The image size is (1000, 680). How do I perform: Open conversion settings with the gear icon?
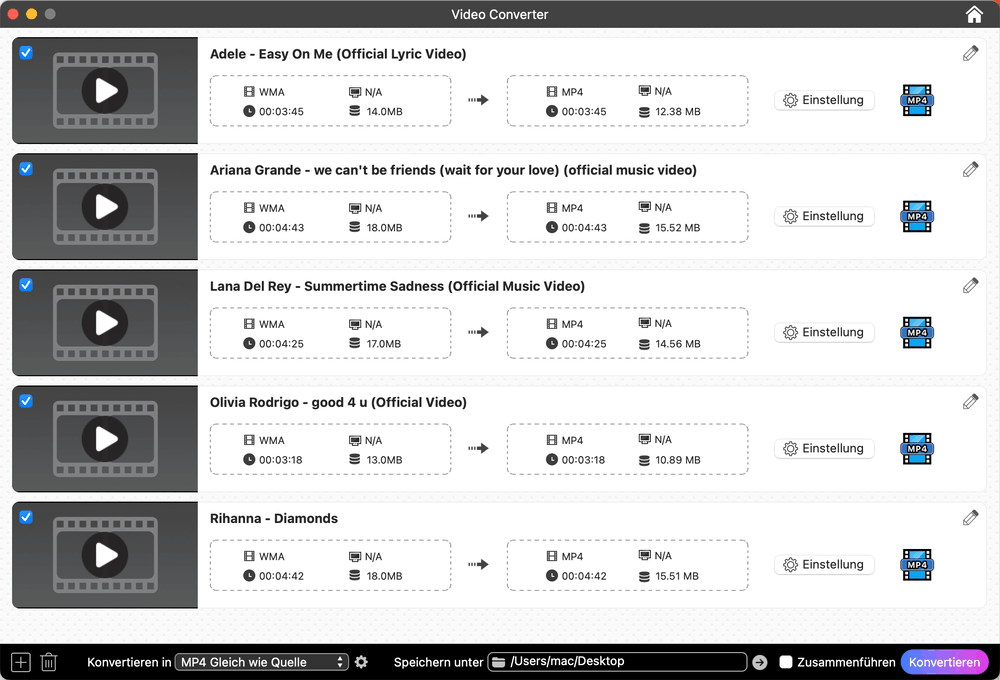point(361,661)
